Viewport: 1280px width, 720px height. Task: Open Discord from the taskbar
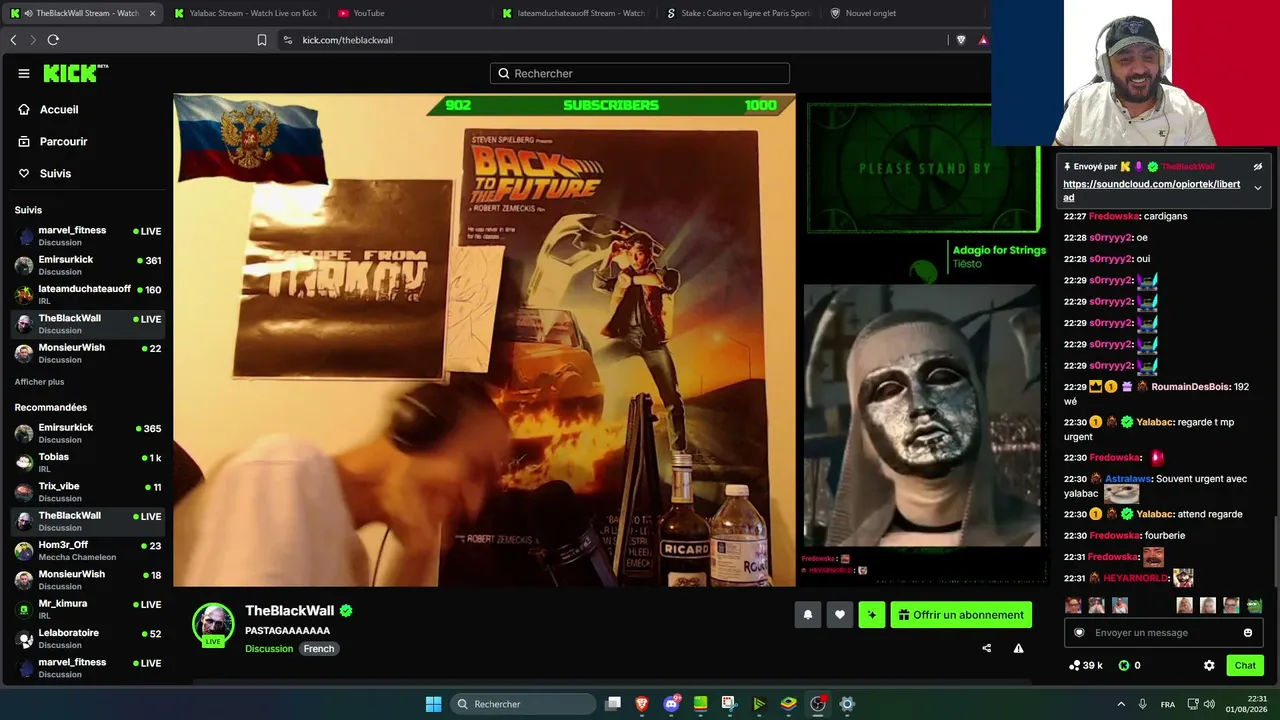coord(671,704)
